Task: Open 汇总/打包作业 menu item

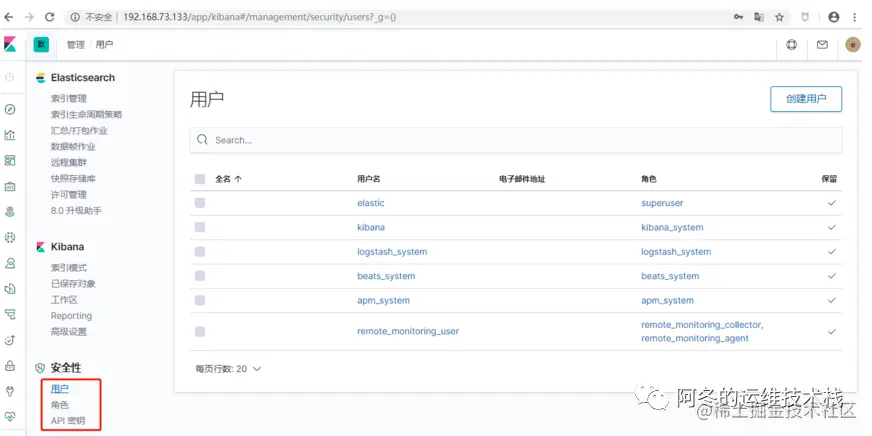Action: pos(79,131)
